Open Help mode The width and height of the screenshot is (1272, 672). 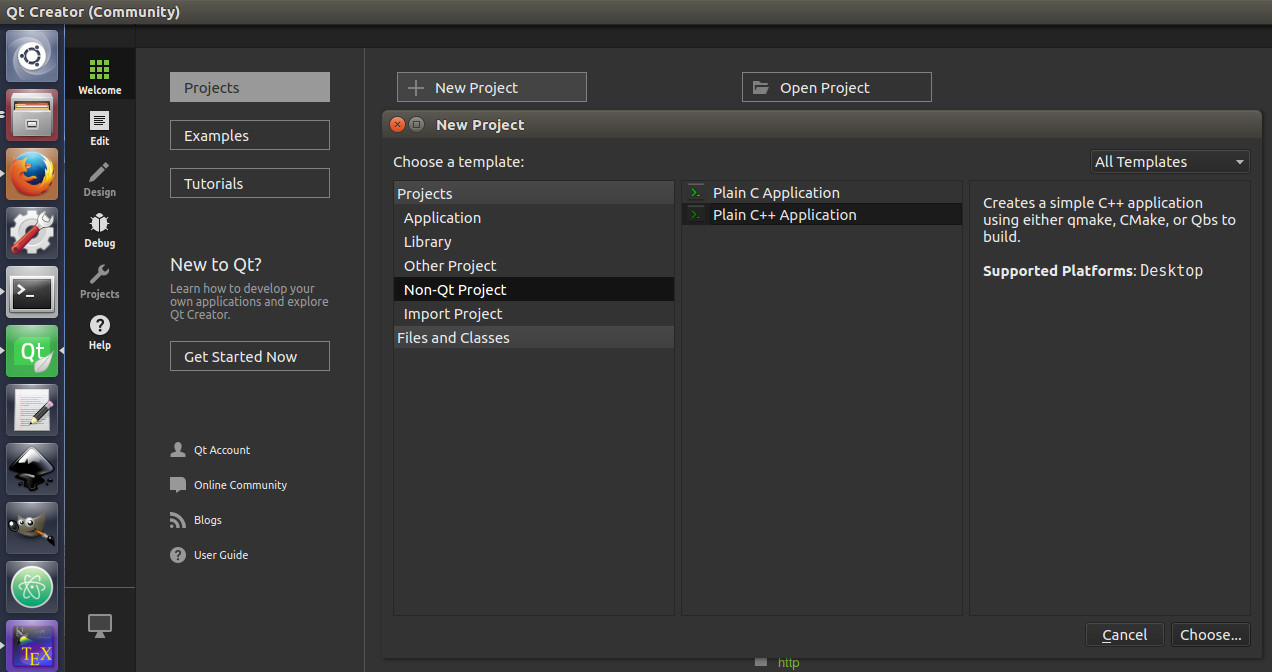[x=99, y=331]
